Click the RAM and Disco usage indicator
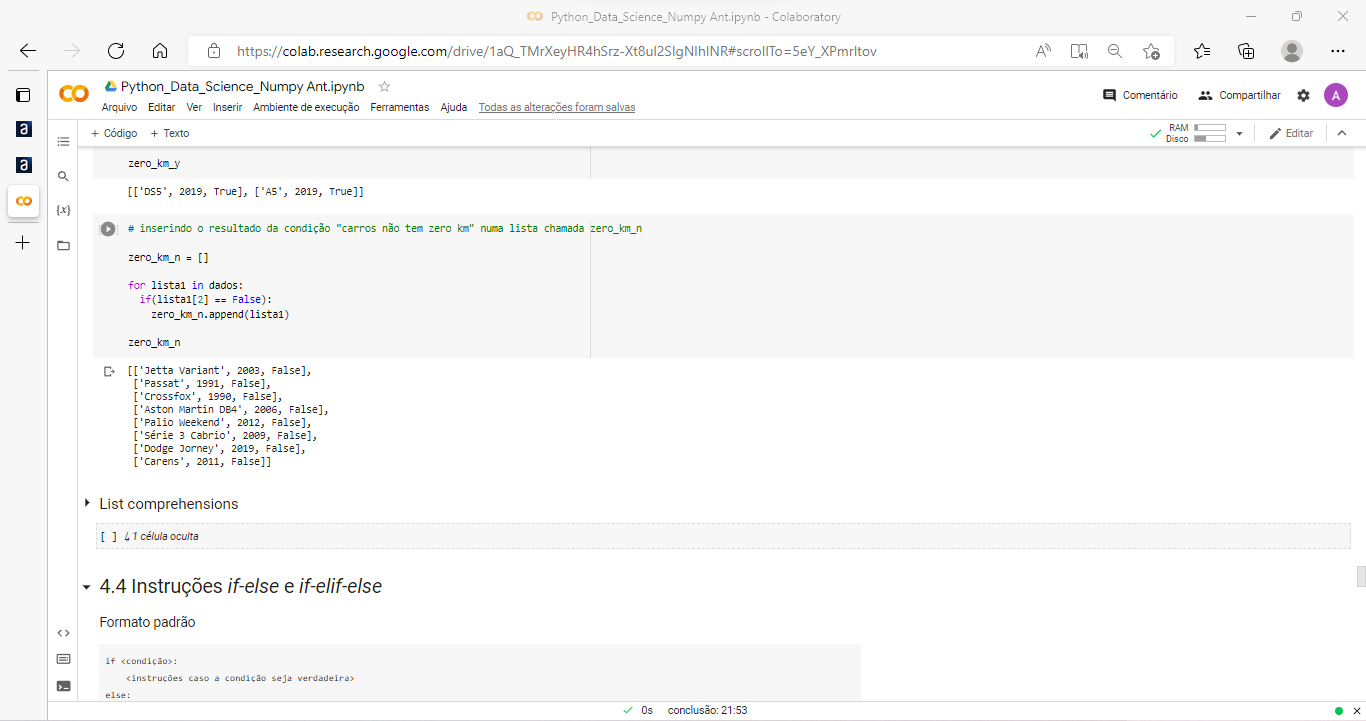 click(x=1196, y=133)
